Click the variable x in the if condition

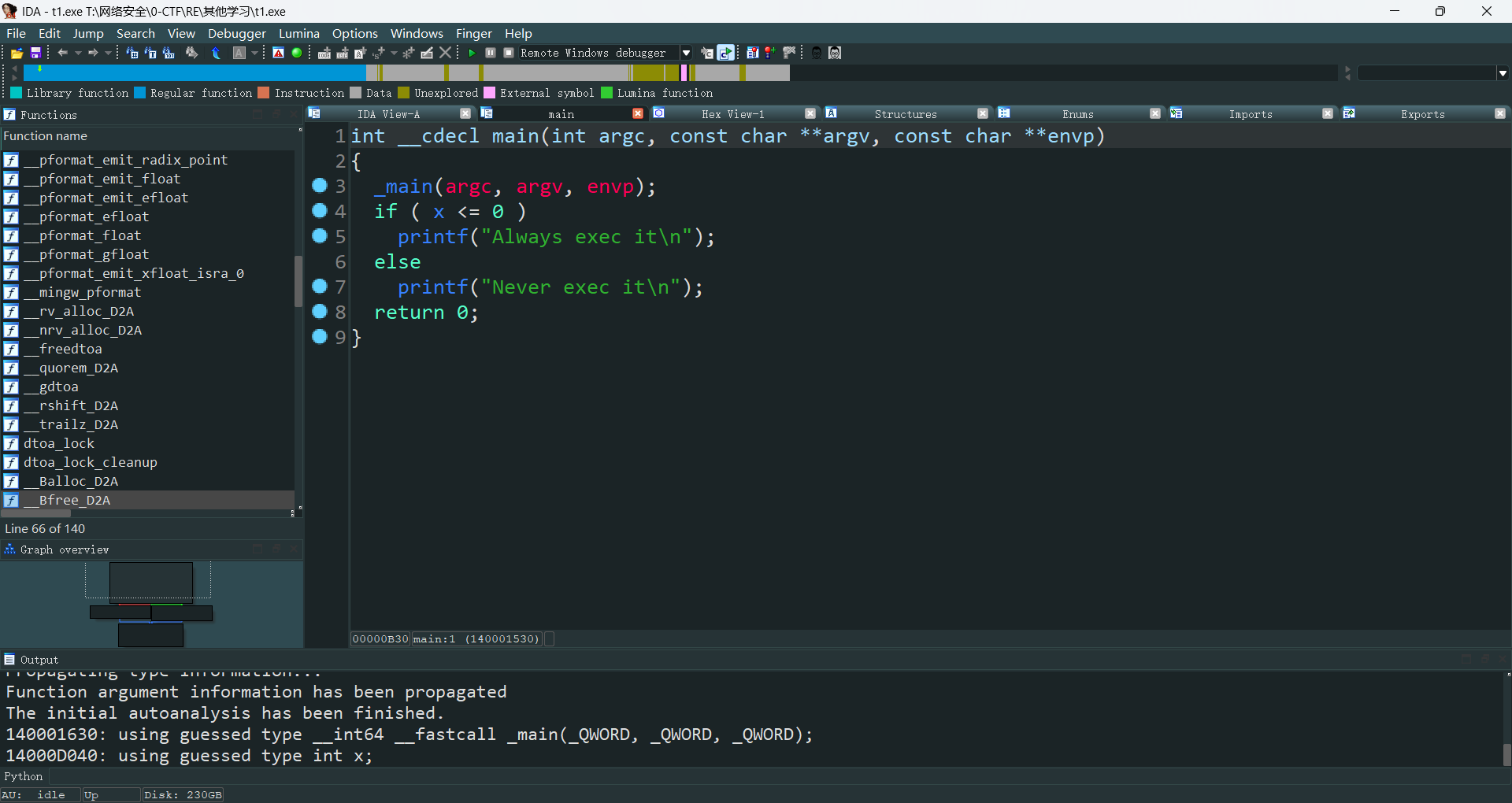pyautogui.click(x=439, y=212)
